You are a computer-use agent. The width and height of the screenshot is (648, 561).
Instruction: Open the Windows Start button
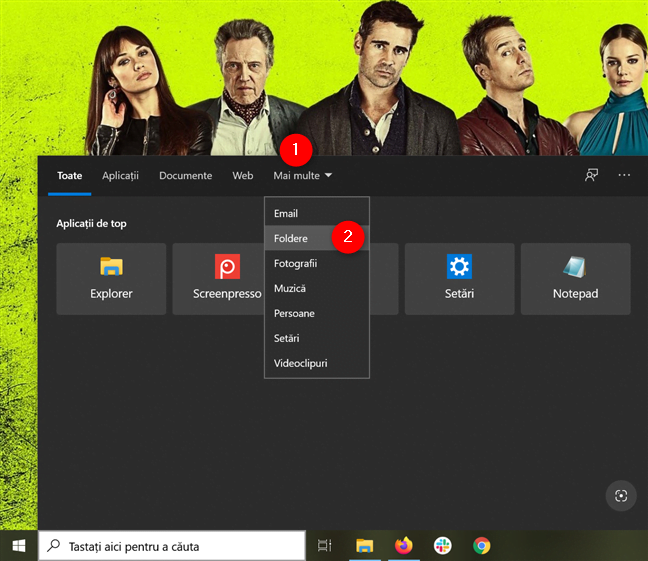(19, 546)
